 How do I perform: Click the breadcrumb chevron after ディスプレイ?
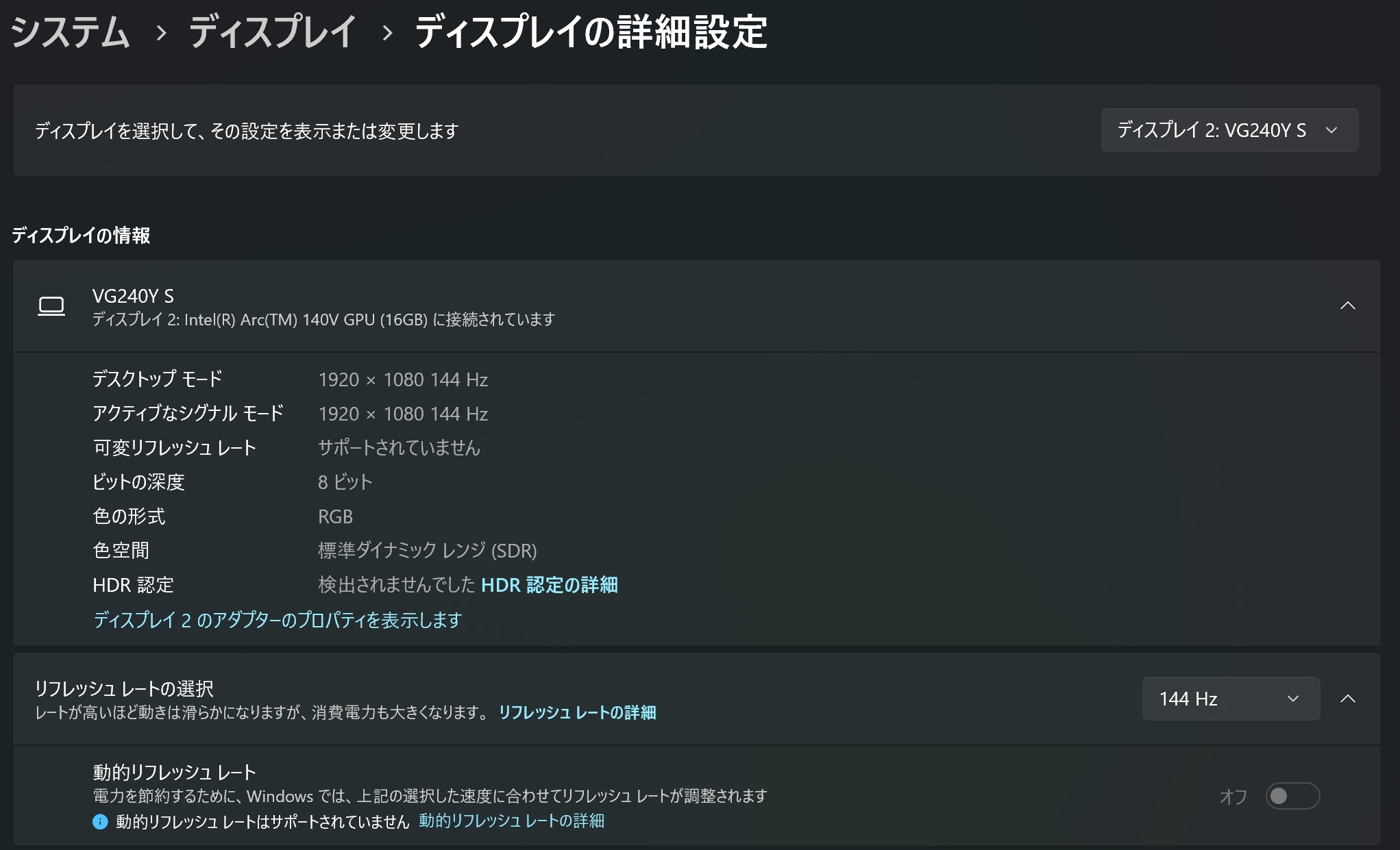coord(387,33)
